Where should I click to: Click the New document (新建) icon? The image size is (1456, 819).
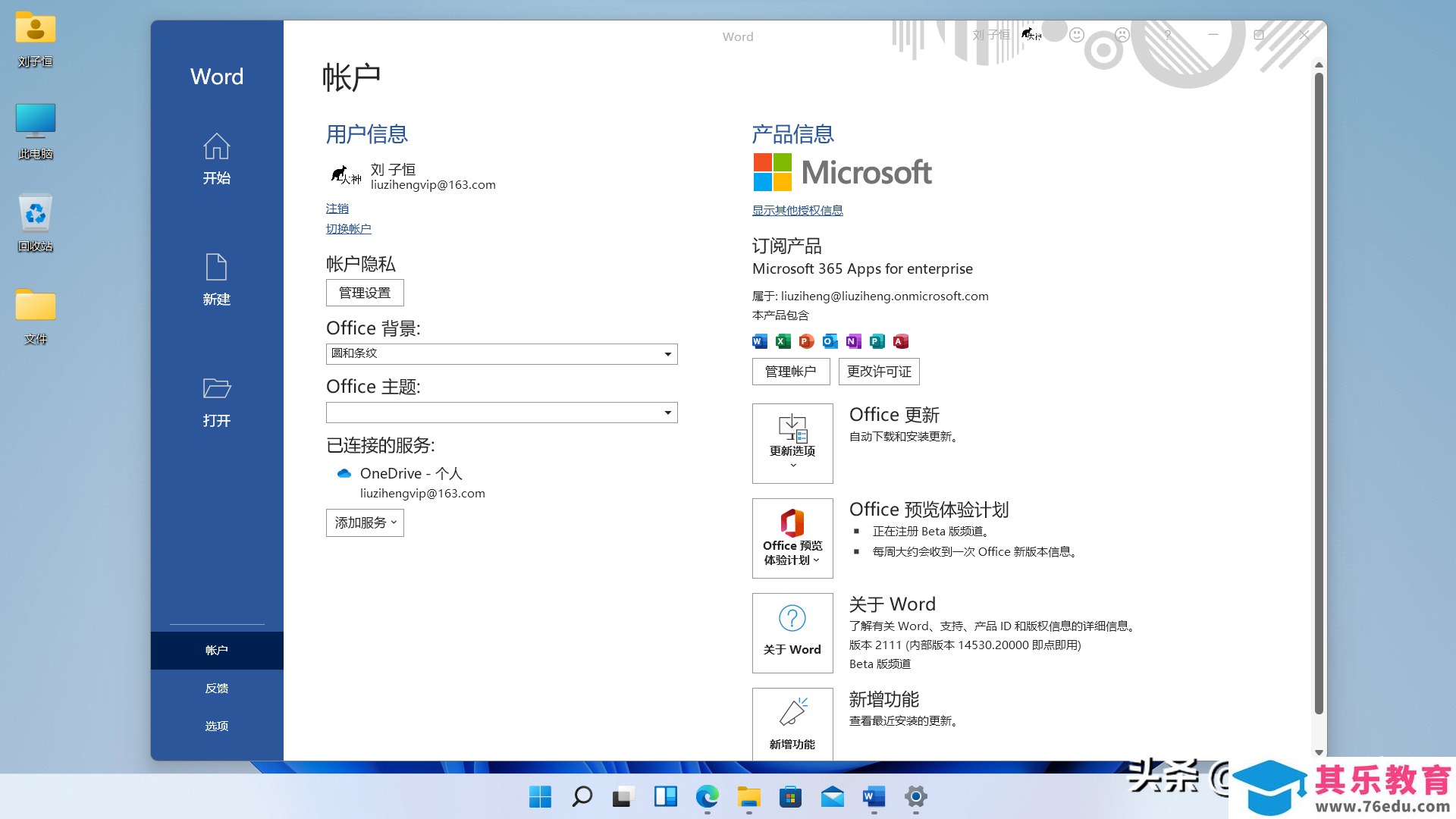(x=216, y=267)
